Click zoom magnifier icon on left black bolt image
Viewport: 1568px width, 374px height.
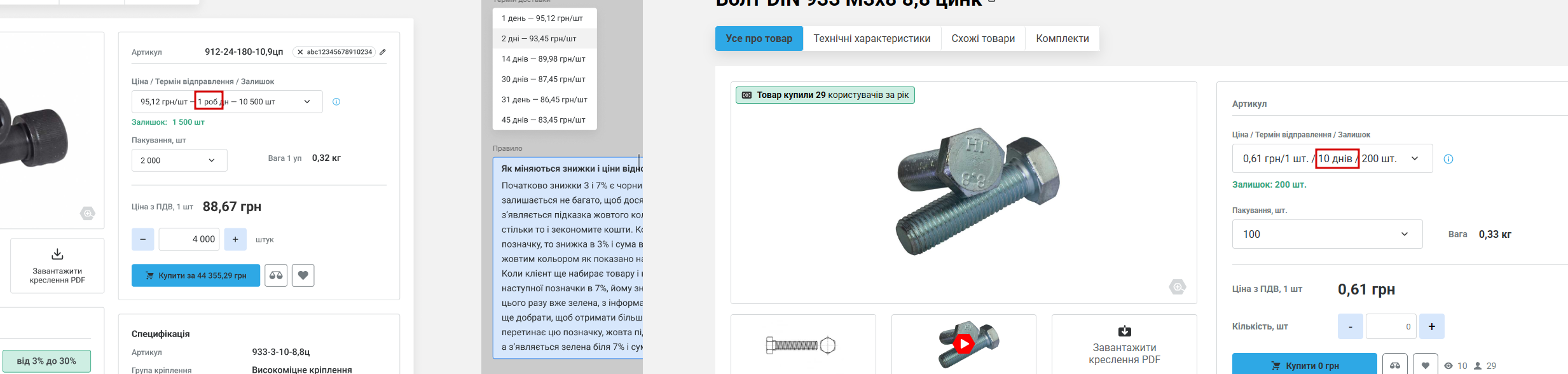(88, 213)
